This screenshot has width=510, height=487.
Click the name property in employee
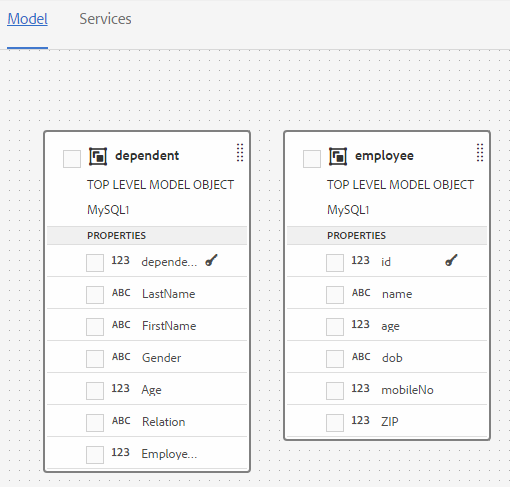[x=397, y=294]
